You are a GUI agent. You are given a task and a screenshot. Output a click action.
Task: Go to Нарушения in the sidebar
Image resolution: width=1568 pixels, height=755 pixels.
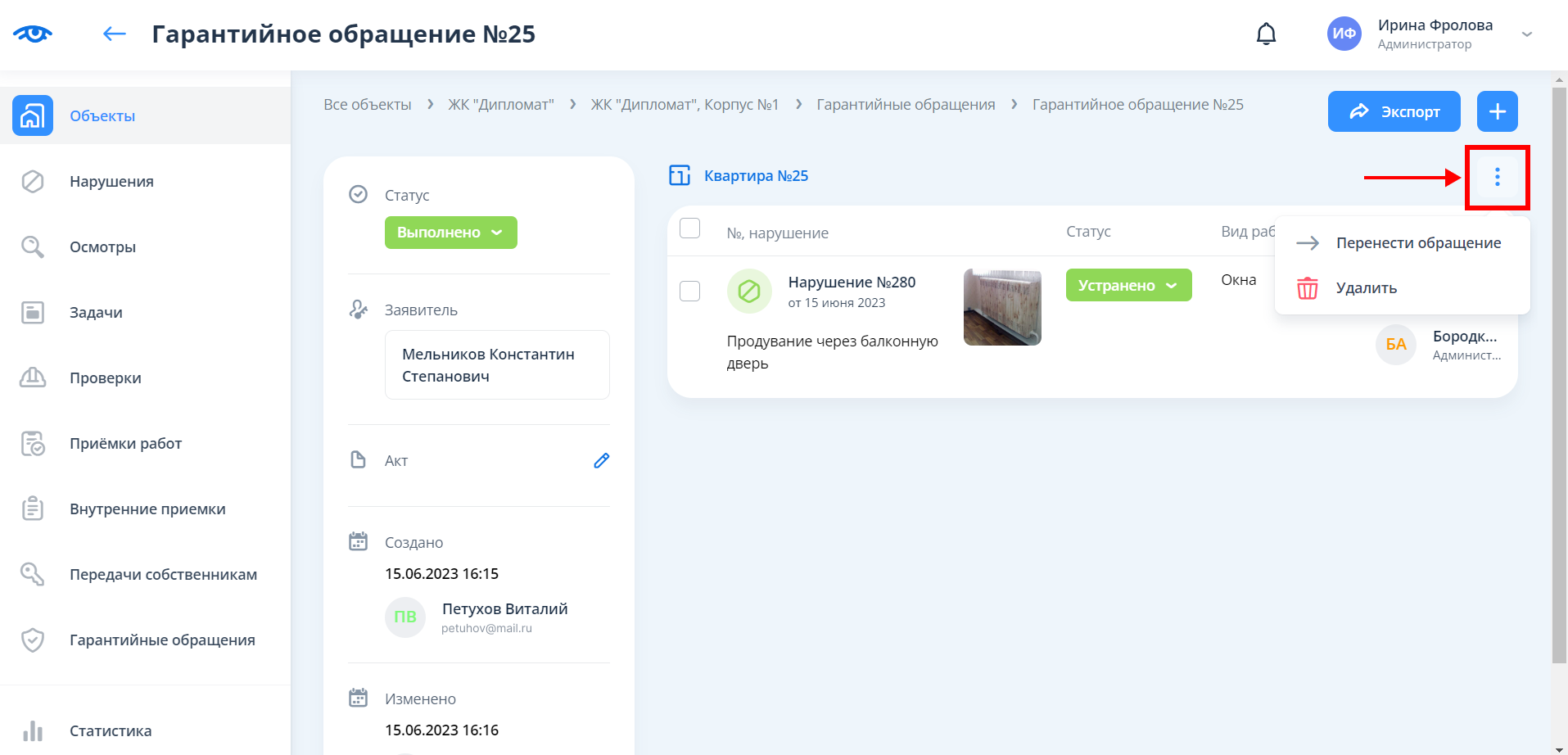click(x=111, y=182)
